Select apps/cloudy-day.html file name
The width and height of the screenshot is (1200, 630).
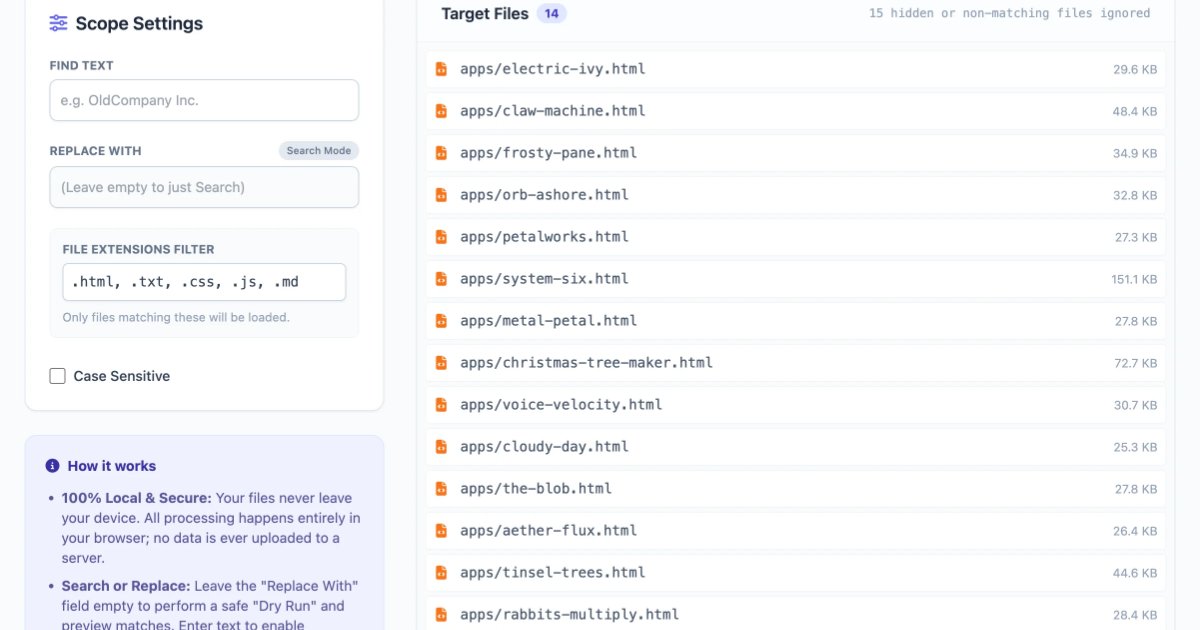(544, 447)
